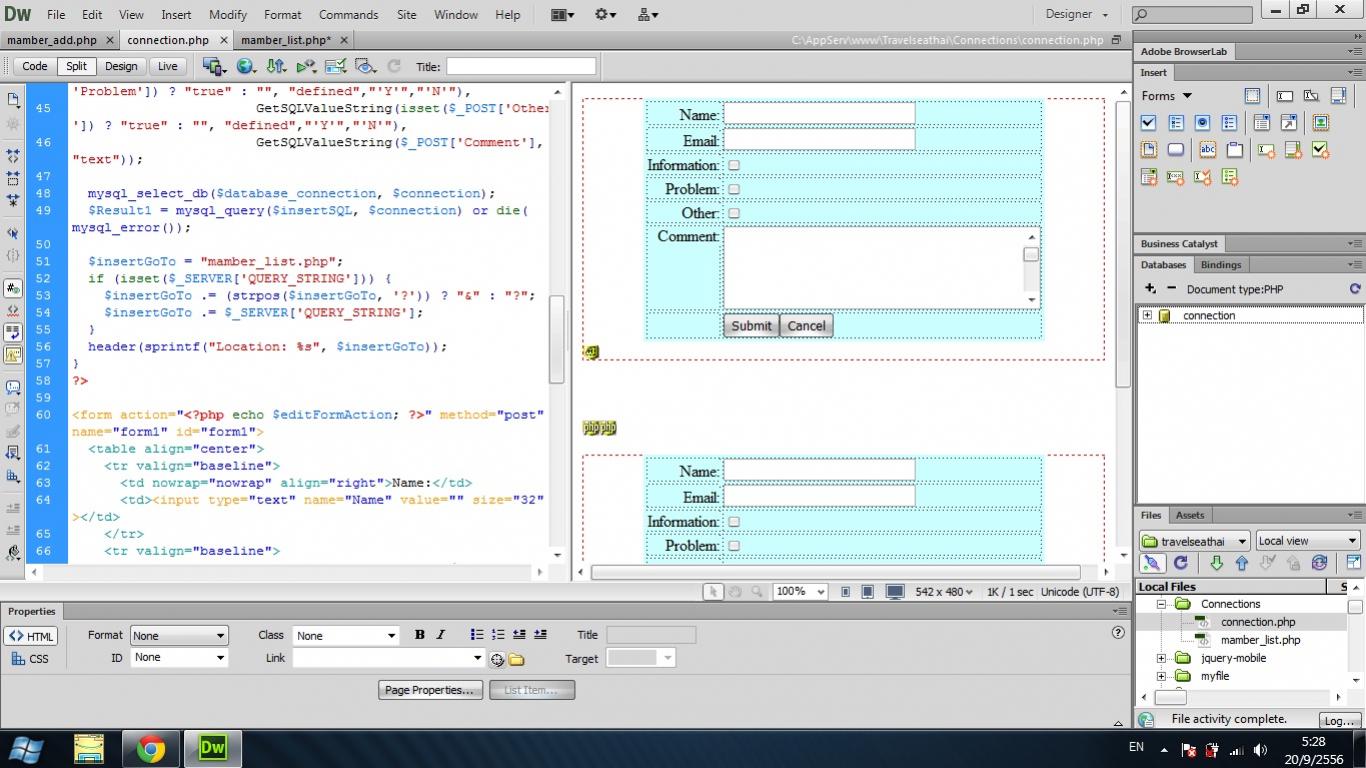Toggle Information checkbox in upper form
The width and height of the screenshot is (1366, 768).
(x=734, y=165)
